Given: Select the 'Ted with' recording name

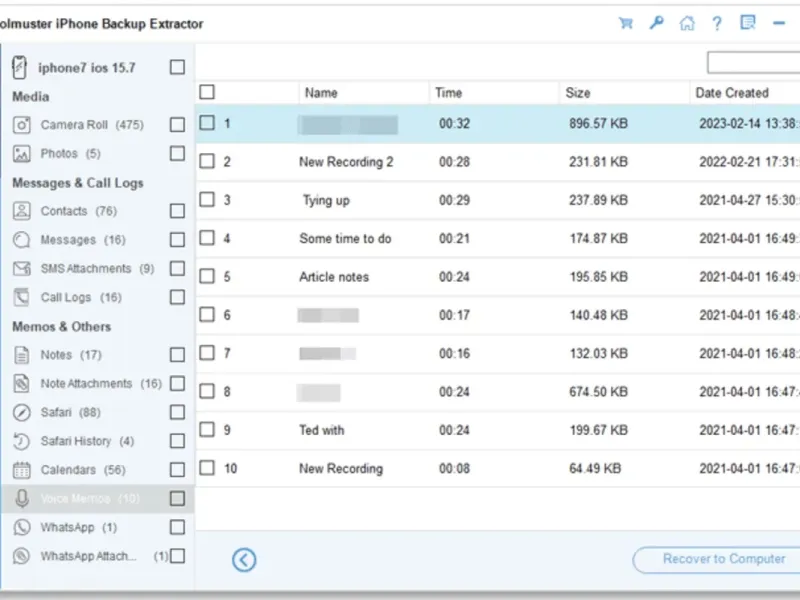Looking at the screenshot, I should (x=321, y=430).
